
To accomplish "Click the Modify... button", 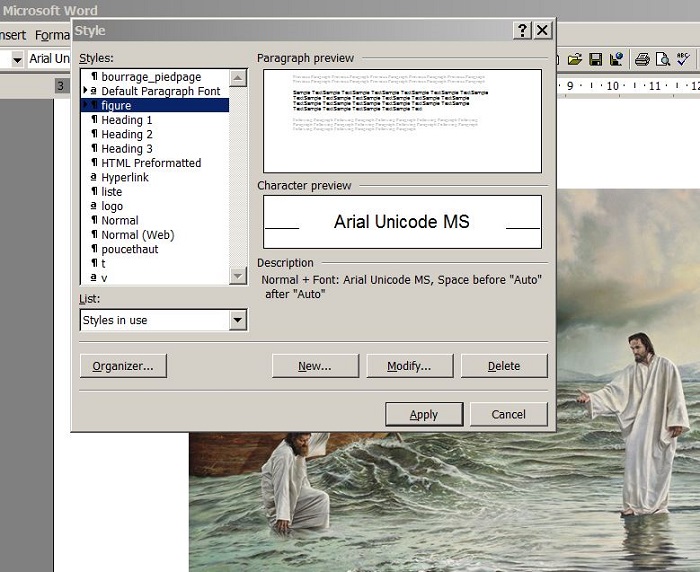I will pyautogui.click(x=409, y=366).
